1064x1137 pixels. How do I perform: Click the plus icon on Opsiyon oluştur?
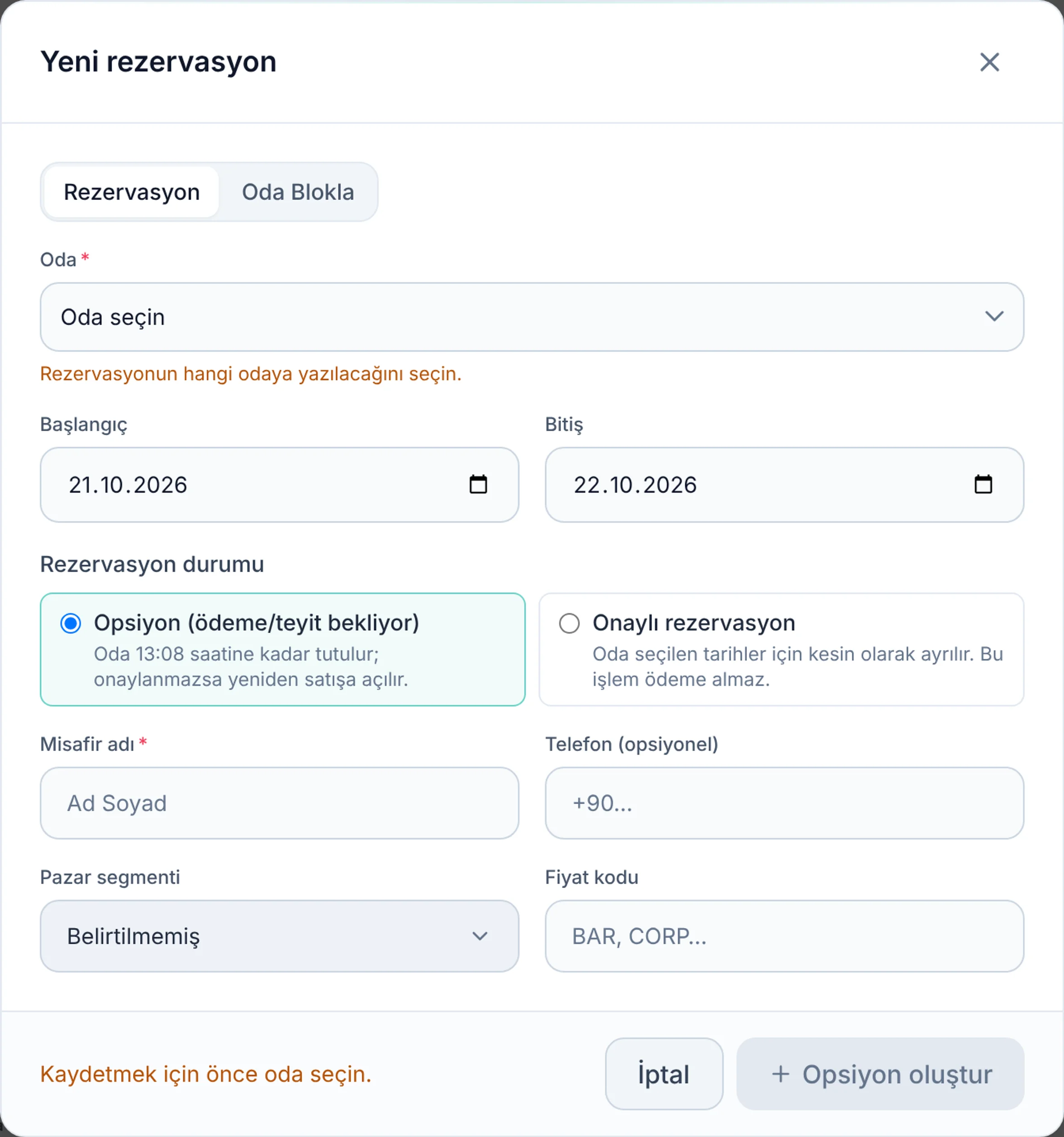pyautogui.click(x=780, y=1074)
